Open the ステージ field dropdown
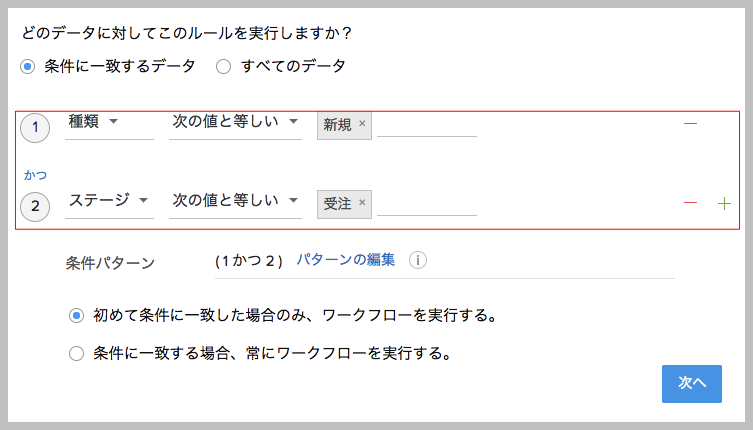 tap(108, 200)
